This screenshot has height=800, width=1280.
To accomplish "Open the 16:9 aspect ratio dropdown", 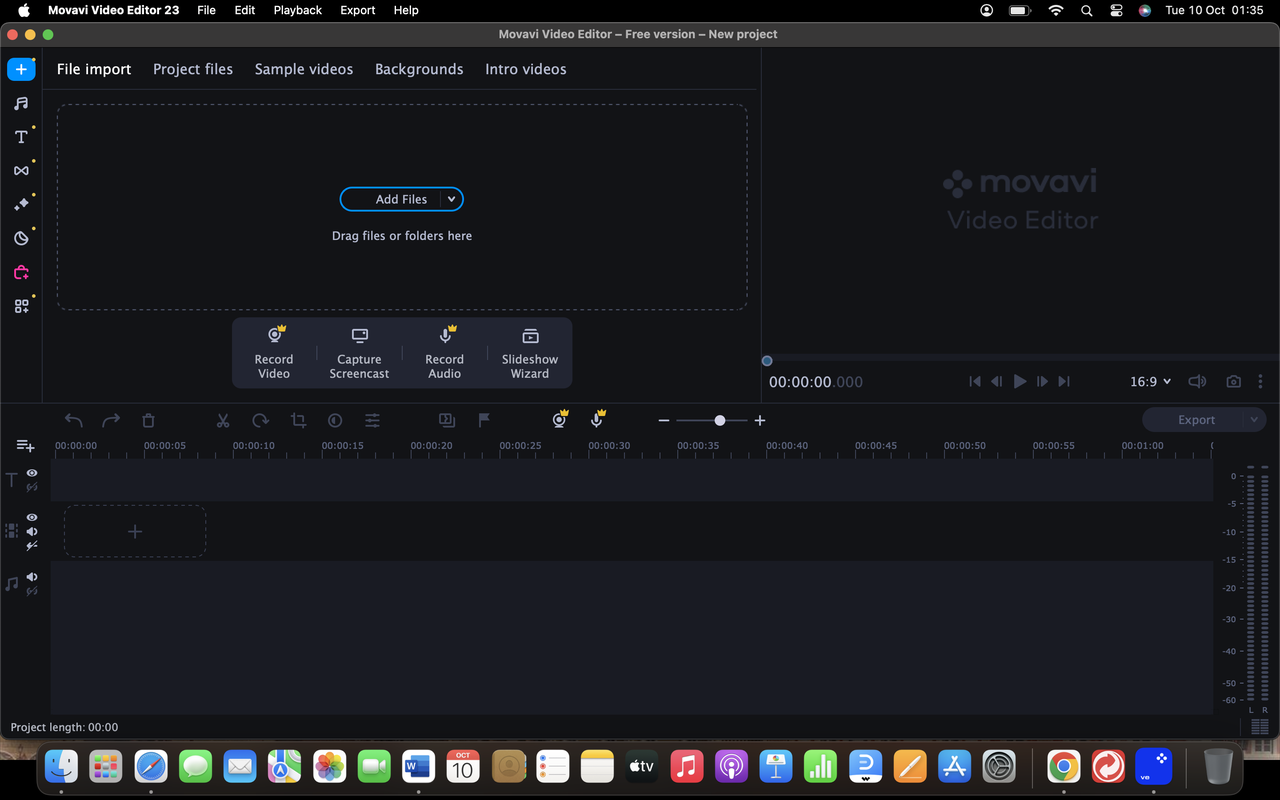I will (1150, 382).
